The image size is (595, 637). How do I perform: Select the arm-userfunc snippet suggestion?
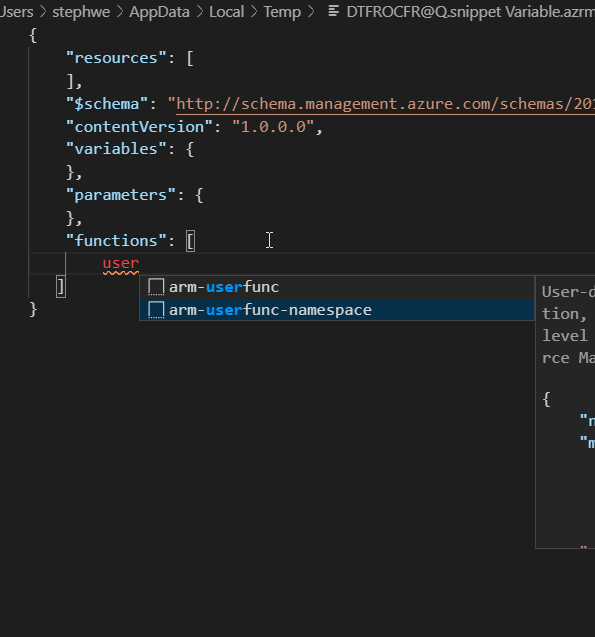coord(337,287)
